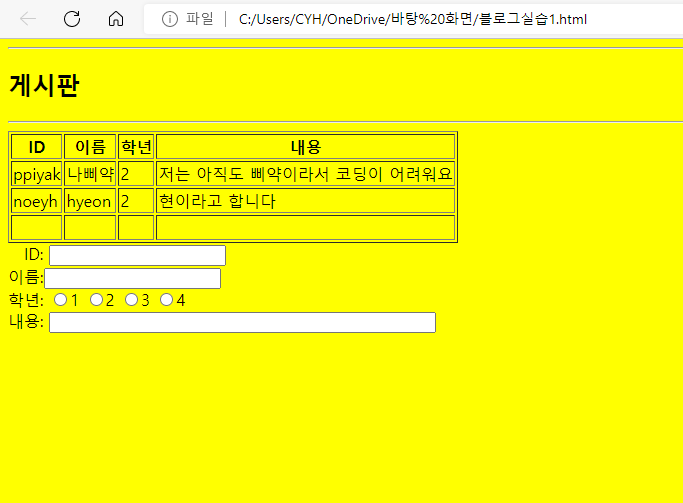The height and width of the screenshot is (503, 683).
Task: Open the browser home page icon
Action: coord(116,19)
